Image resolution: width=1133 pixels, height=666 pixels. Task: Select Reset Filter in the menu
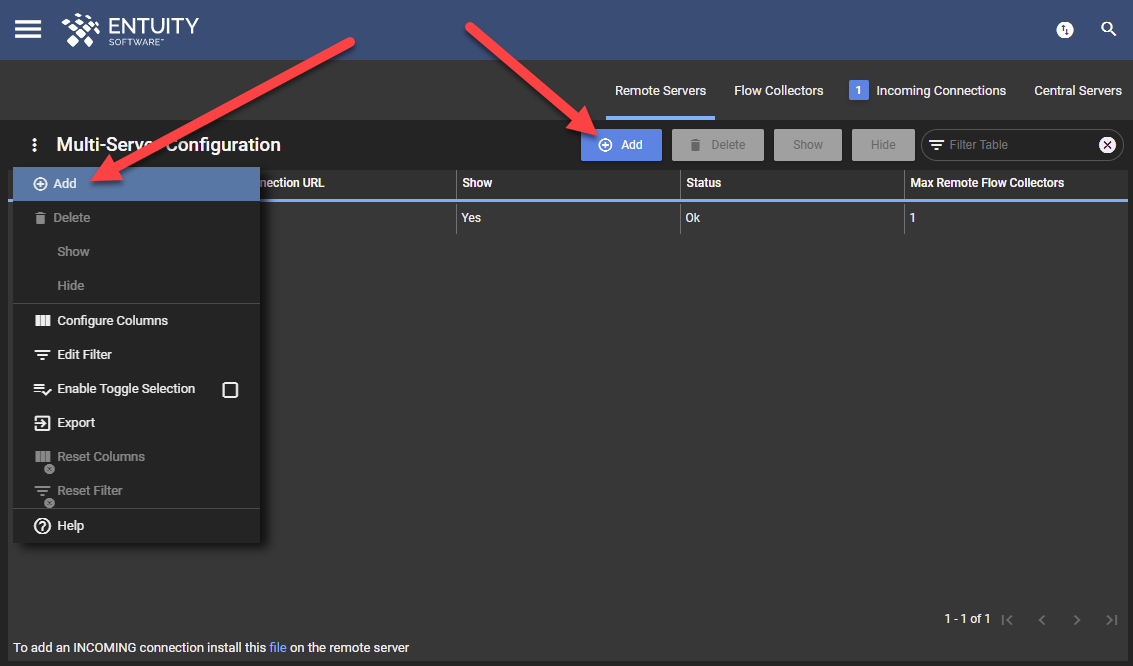(137, 490)
